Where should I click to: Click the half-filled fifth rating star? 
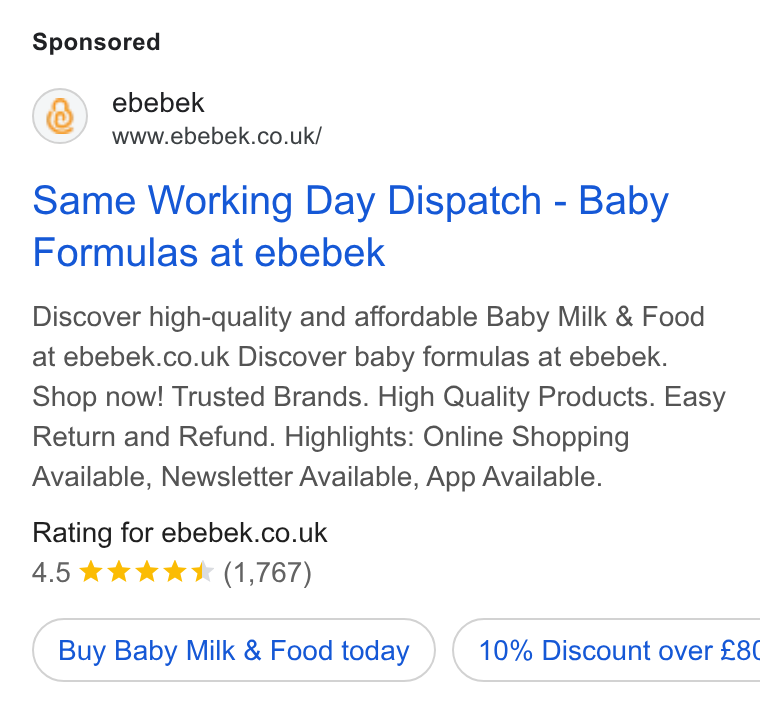tap(203, 571)
